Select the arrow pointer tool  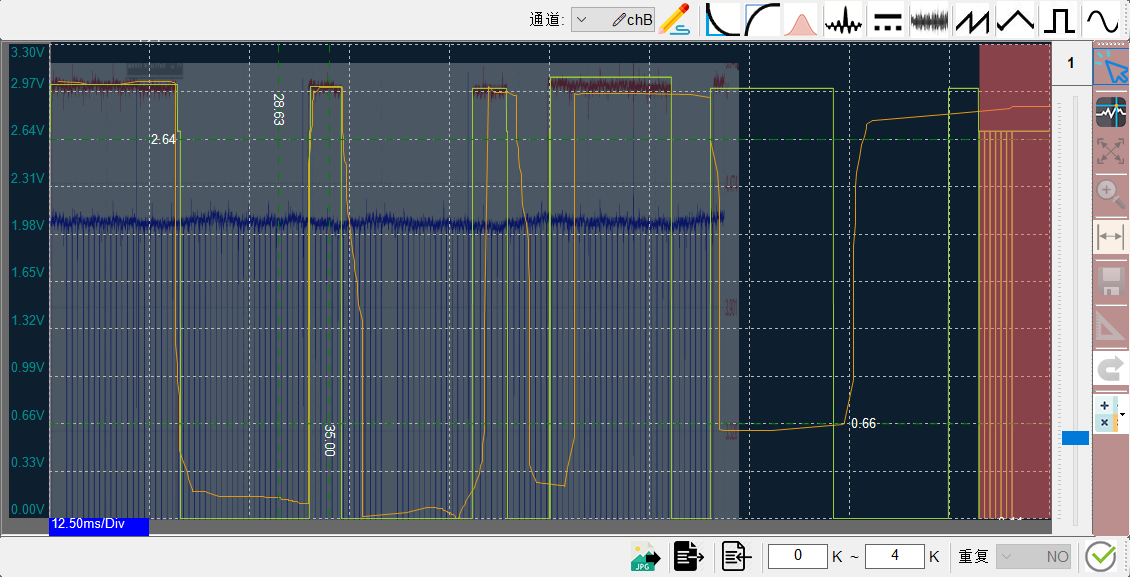(1111, 66)
